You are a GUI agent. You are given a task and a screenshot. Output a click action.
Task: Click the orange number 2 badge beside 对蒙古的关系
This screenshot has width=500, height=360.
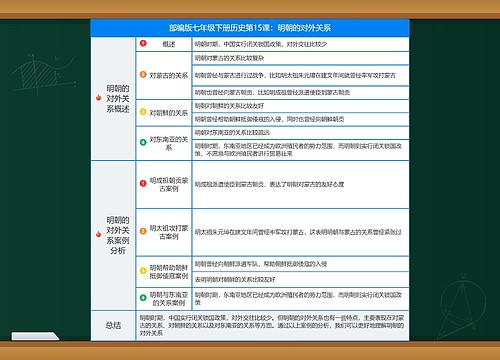click(x=143, y=74)
